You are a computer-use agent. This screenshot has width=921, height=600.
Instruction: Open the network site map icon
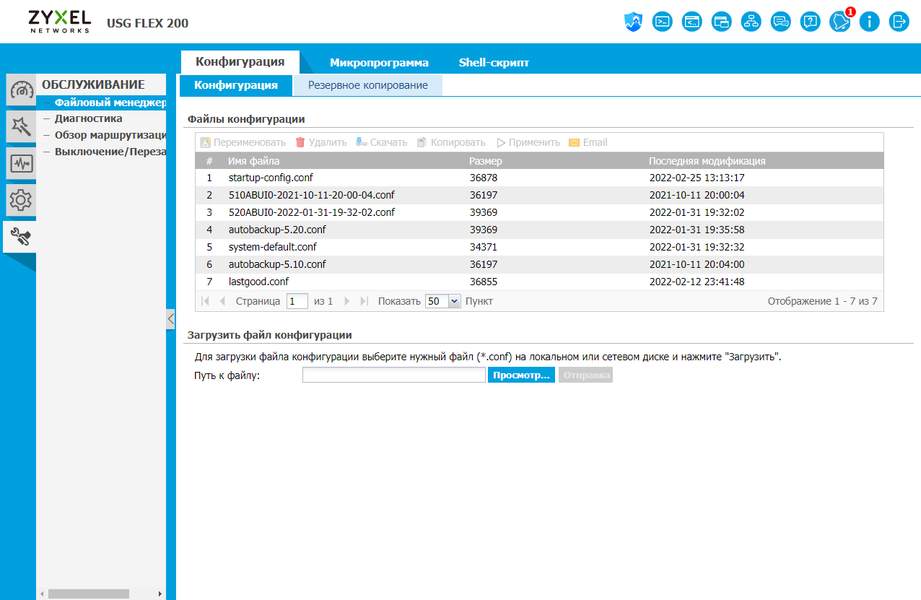(751, 22)
